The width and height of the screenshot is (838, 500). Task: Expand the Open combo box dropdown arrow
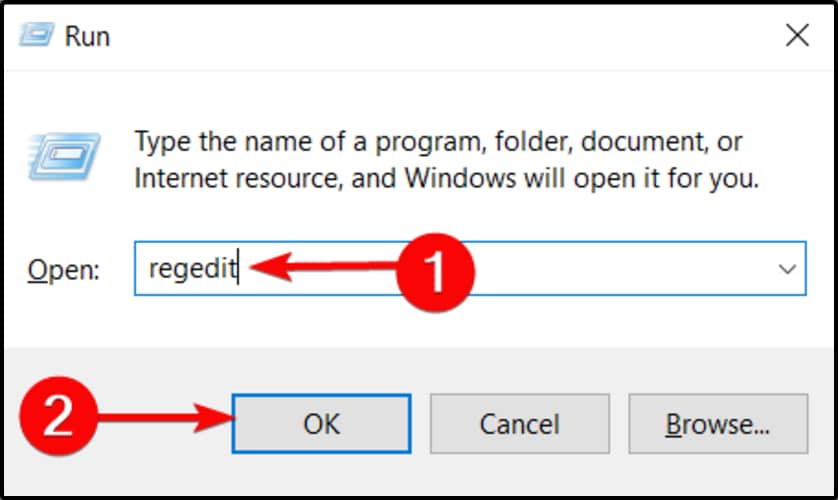point(787,269)
